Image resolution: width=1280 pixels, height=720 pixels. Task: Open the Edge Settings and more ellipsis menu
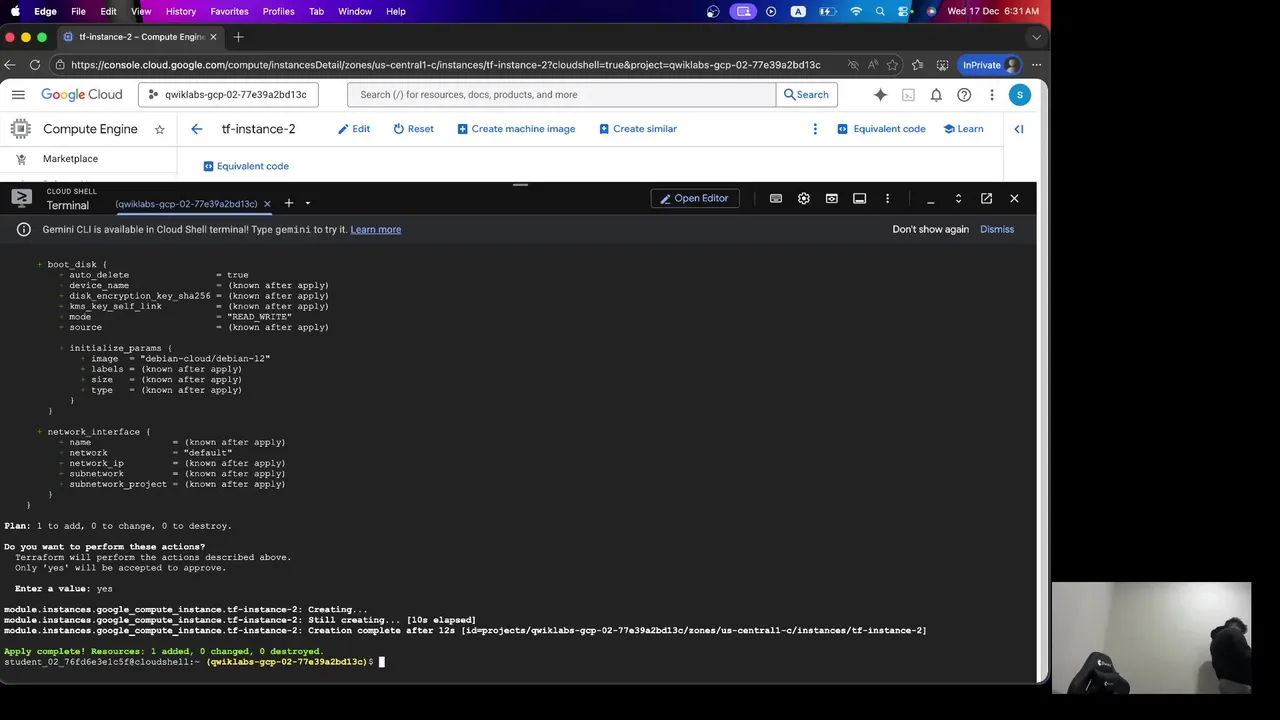tap(1036, 65)
